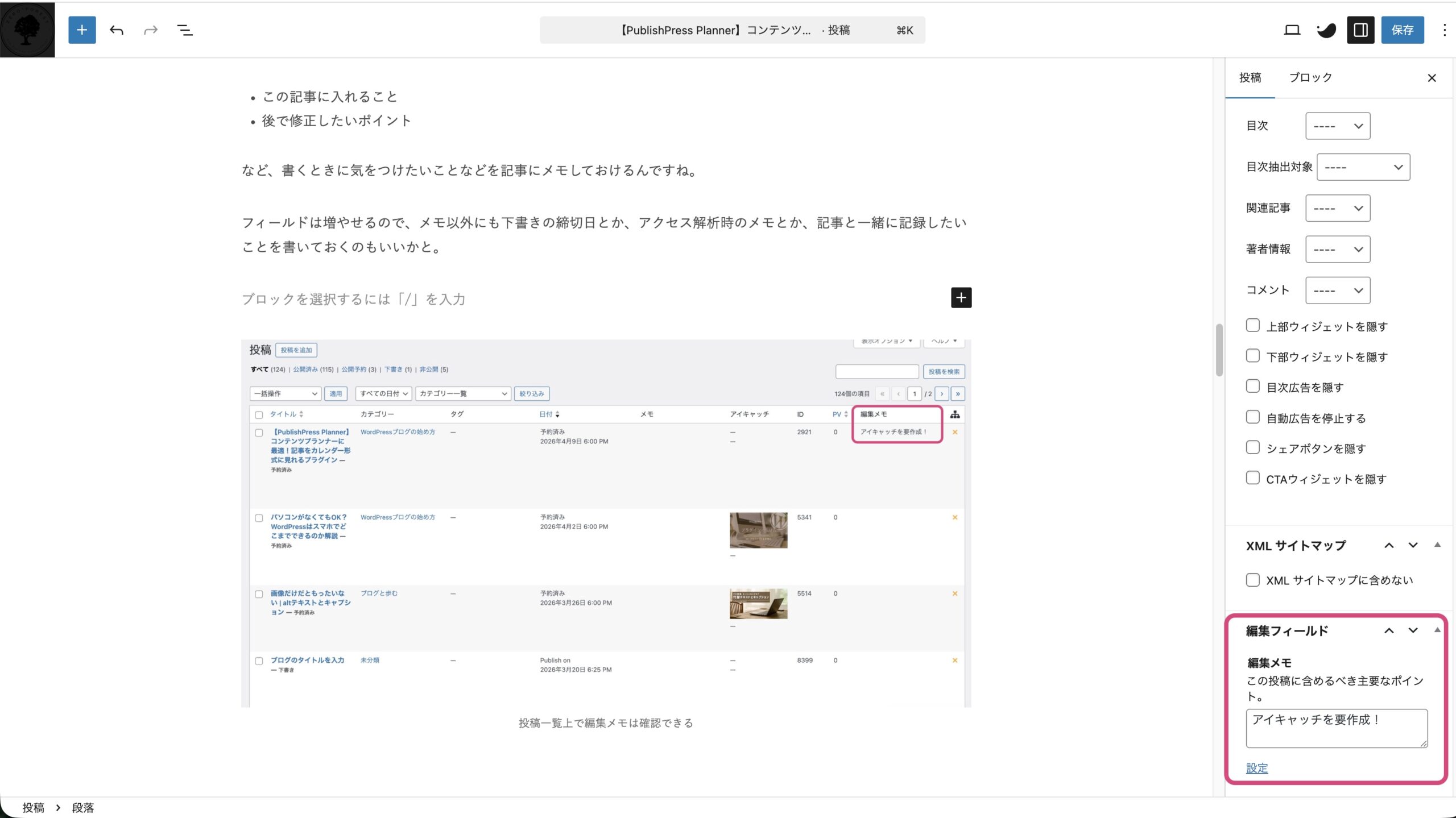The width and height of the screenshot is (1456, 818).
Task: Click the block inserter plus button in toolbar
Action: (x=82, y=30)
